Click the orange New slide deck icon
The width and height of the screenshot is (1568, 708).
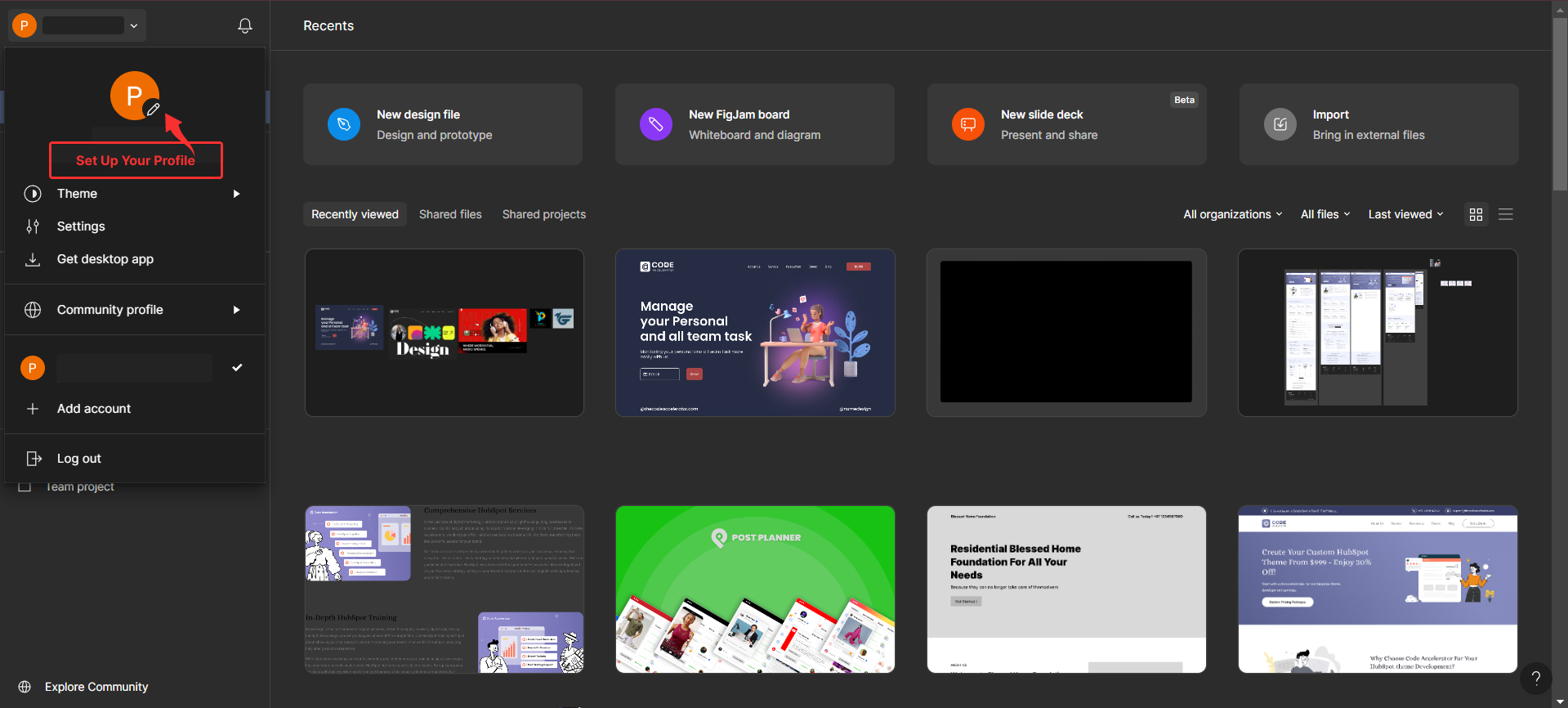[967, 124]
